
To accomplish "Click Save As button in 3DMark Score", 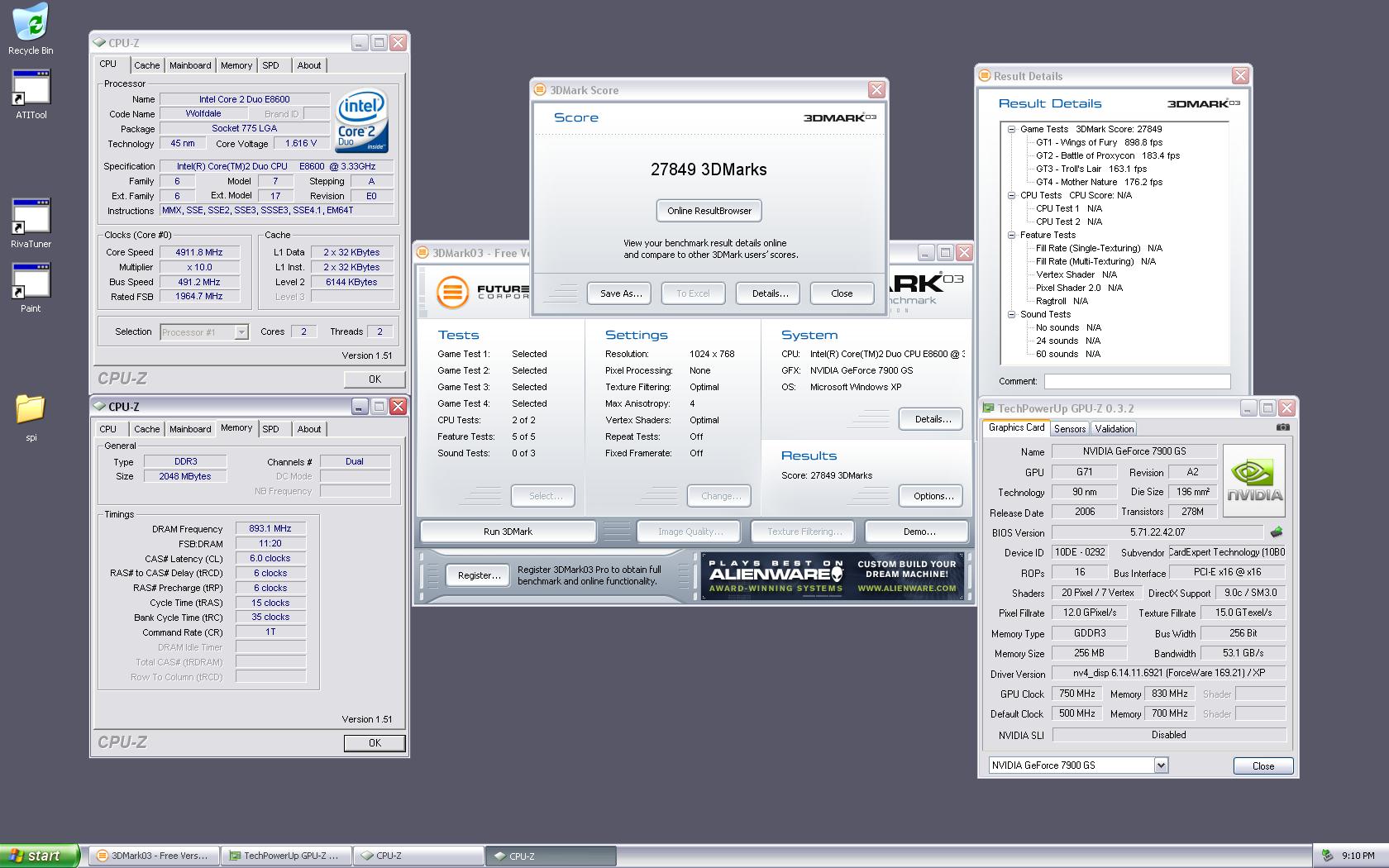I will 620,293.
